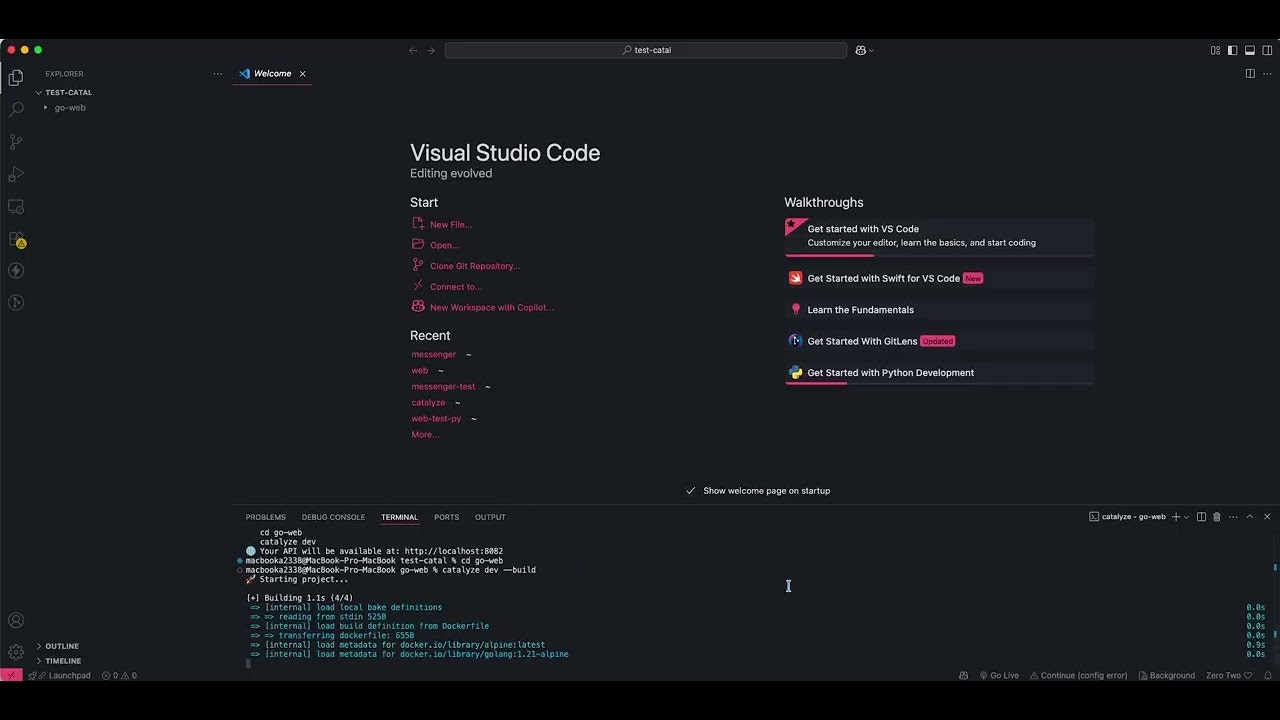Open the recent messenger-test folder
This screenshot has width=1280, height=720.
point(443,387)
